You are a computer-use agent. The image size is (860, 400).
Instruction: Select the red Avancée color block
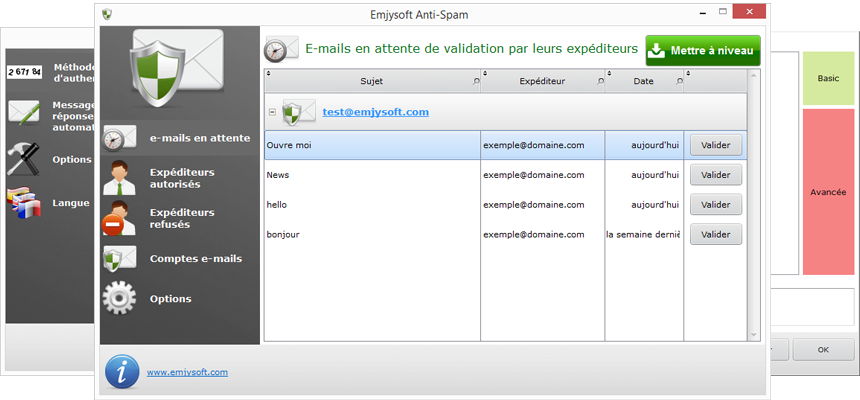click(828, 191)
